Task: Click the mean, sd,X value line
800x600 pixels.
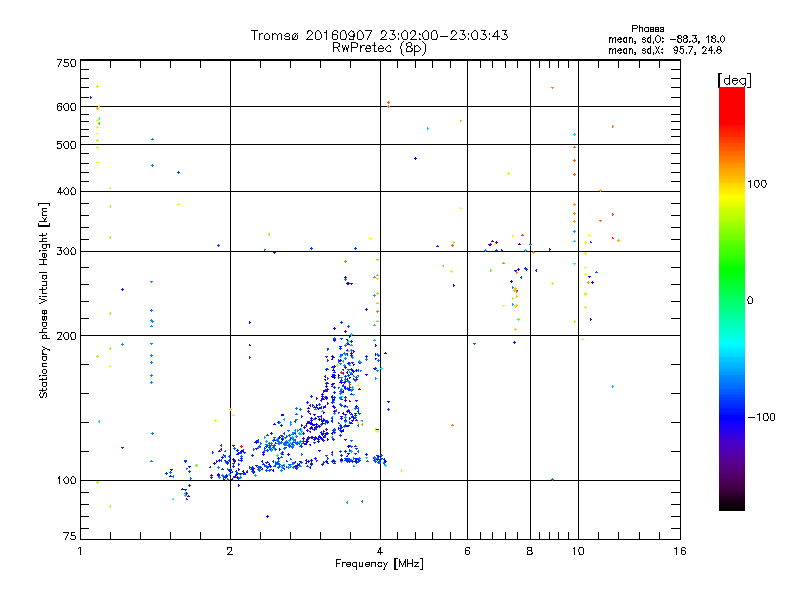Action: point(665,50)
